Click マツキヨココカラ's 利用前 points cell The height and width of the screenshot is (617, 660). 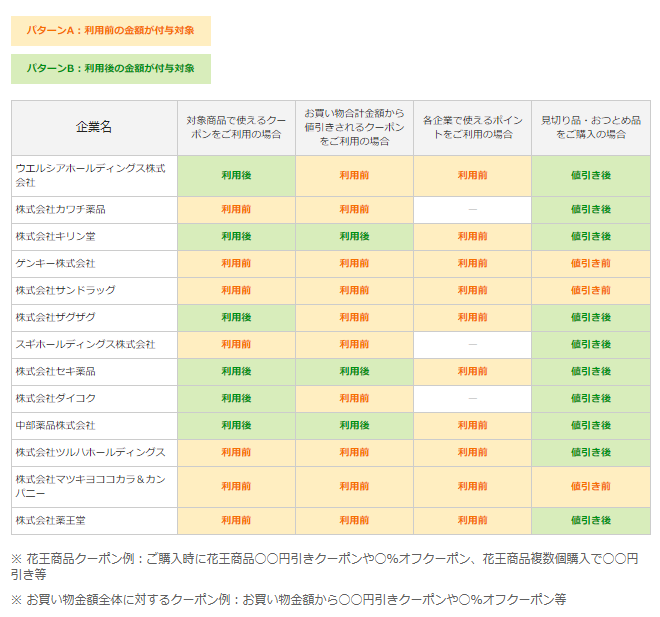tap(473, 487)
